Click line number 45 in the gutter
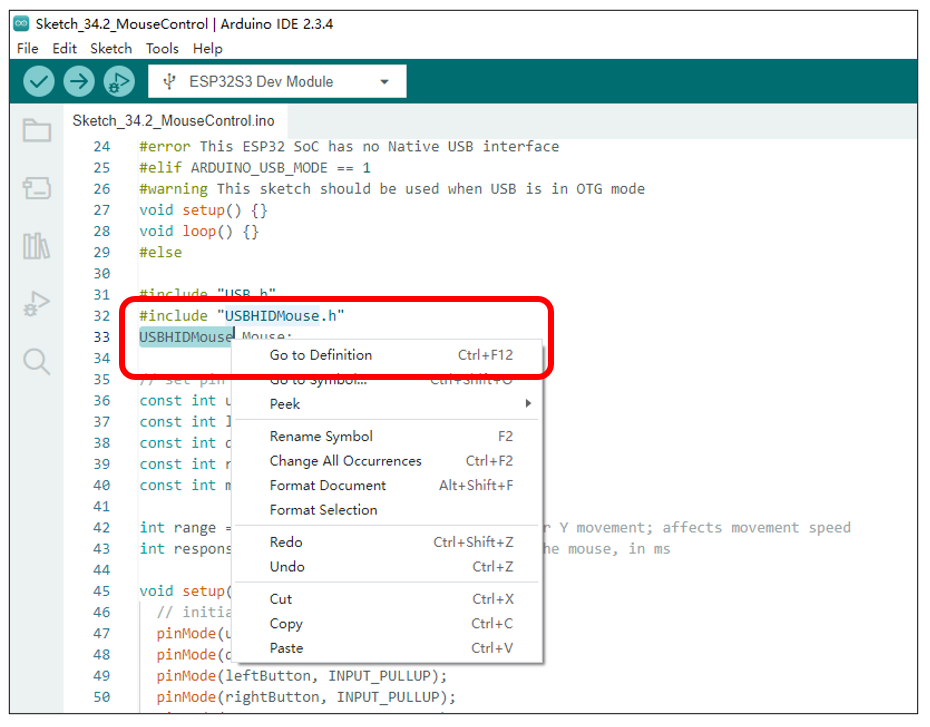 coord(101,591)
